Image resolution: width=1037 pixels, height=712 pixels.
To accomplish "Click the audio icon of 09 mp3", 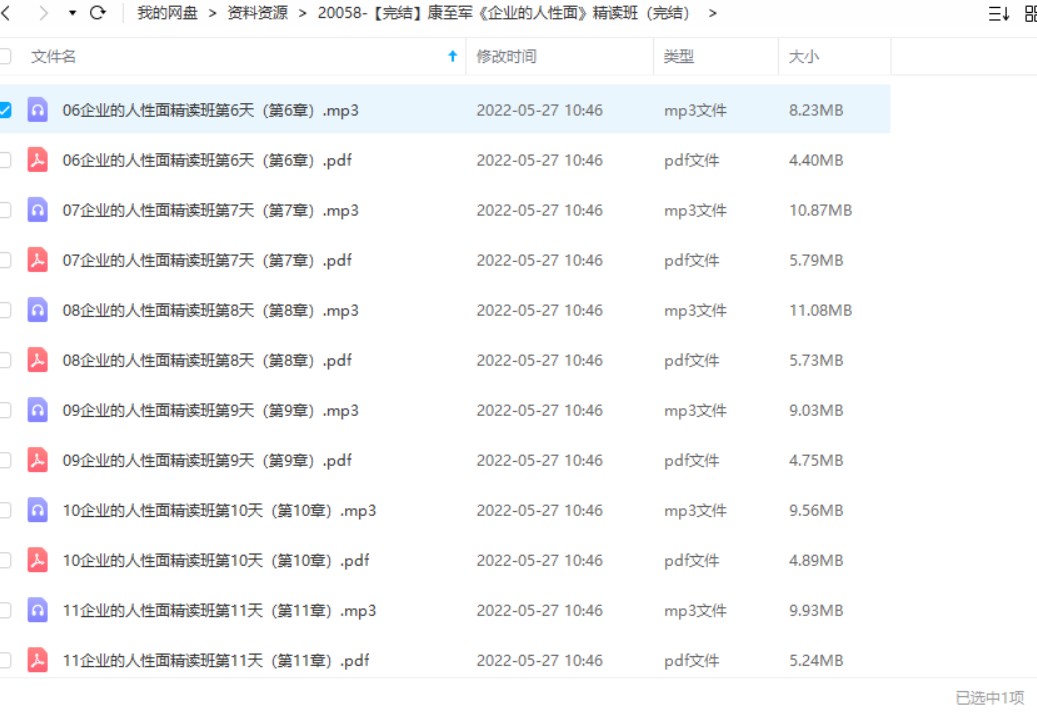I will pos(38,410).
